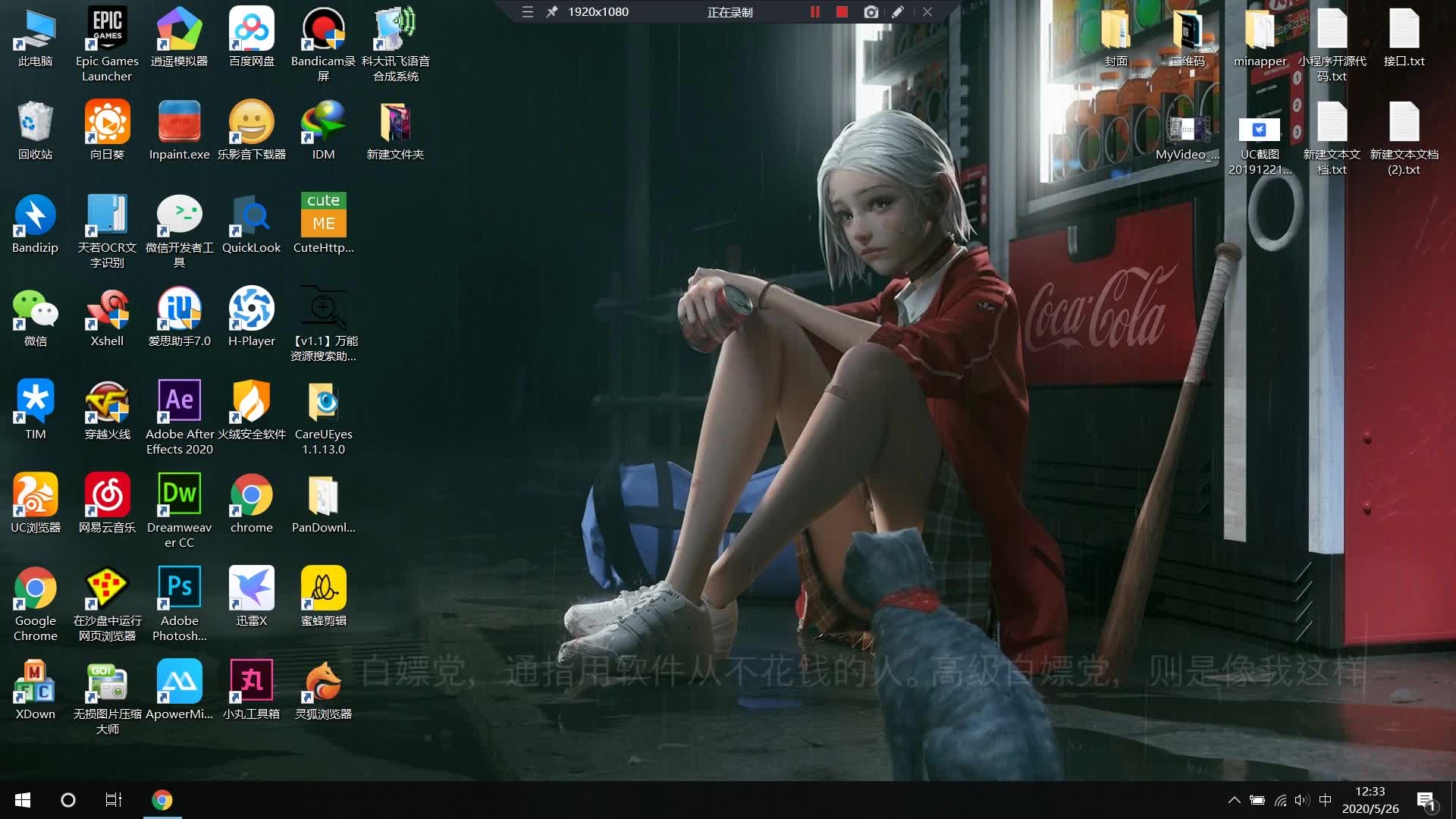This screenshot has width=1456, height=819.
Task: Open the 天若OCR文字识别 icon
Action: (107, 231)
